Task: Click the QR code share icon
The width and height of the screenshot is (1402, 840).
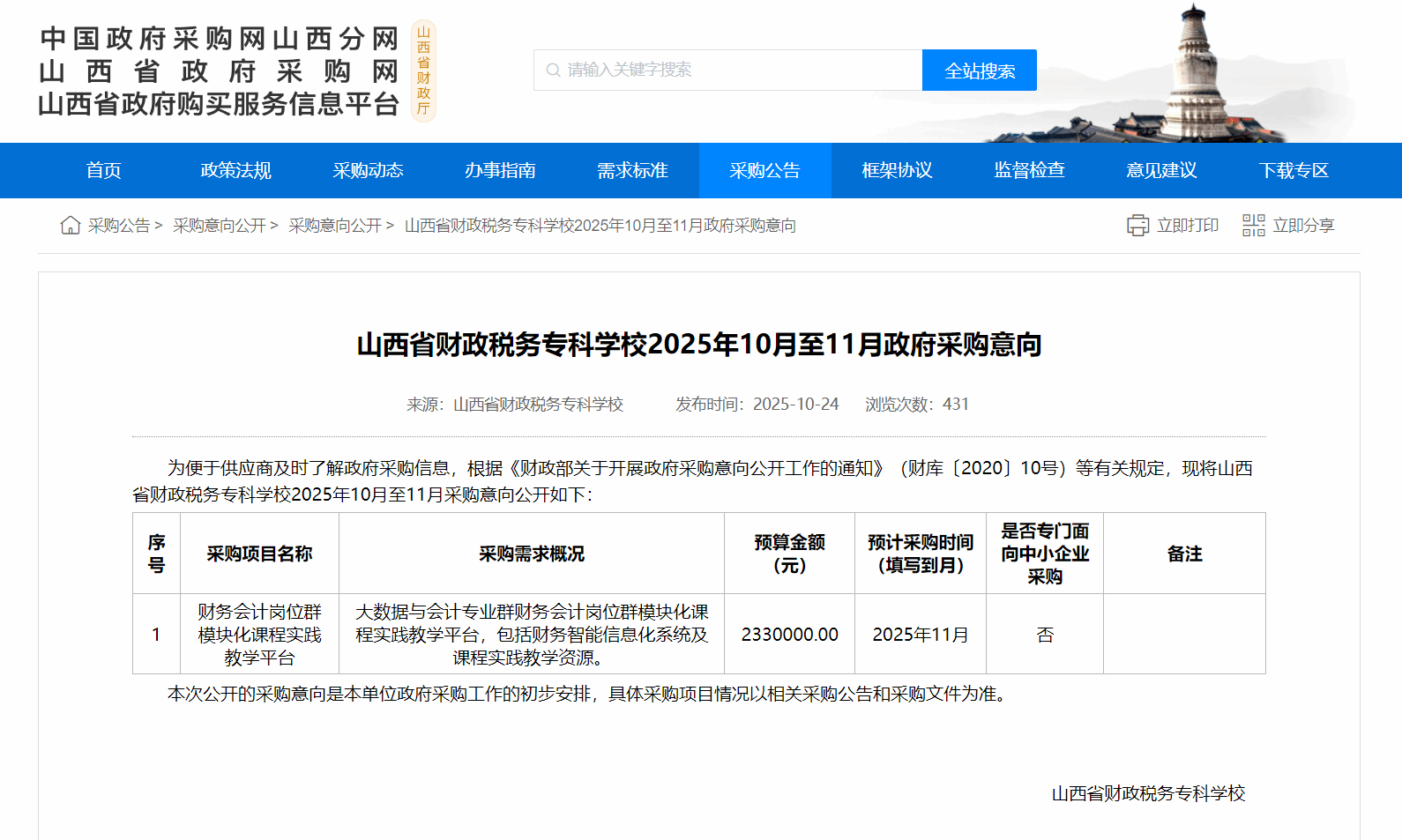Action: coord(1253,226)
